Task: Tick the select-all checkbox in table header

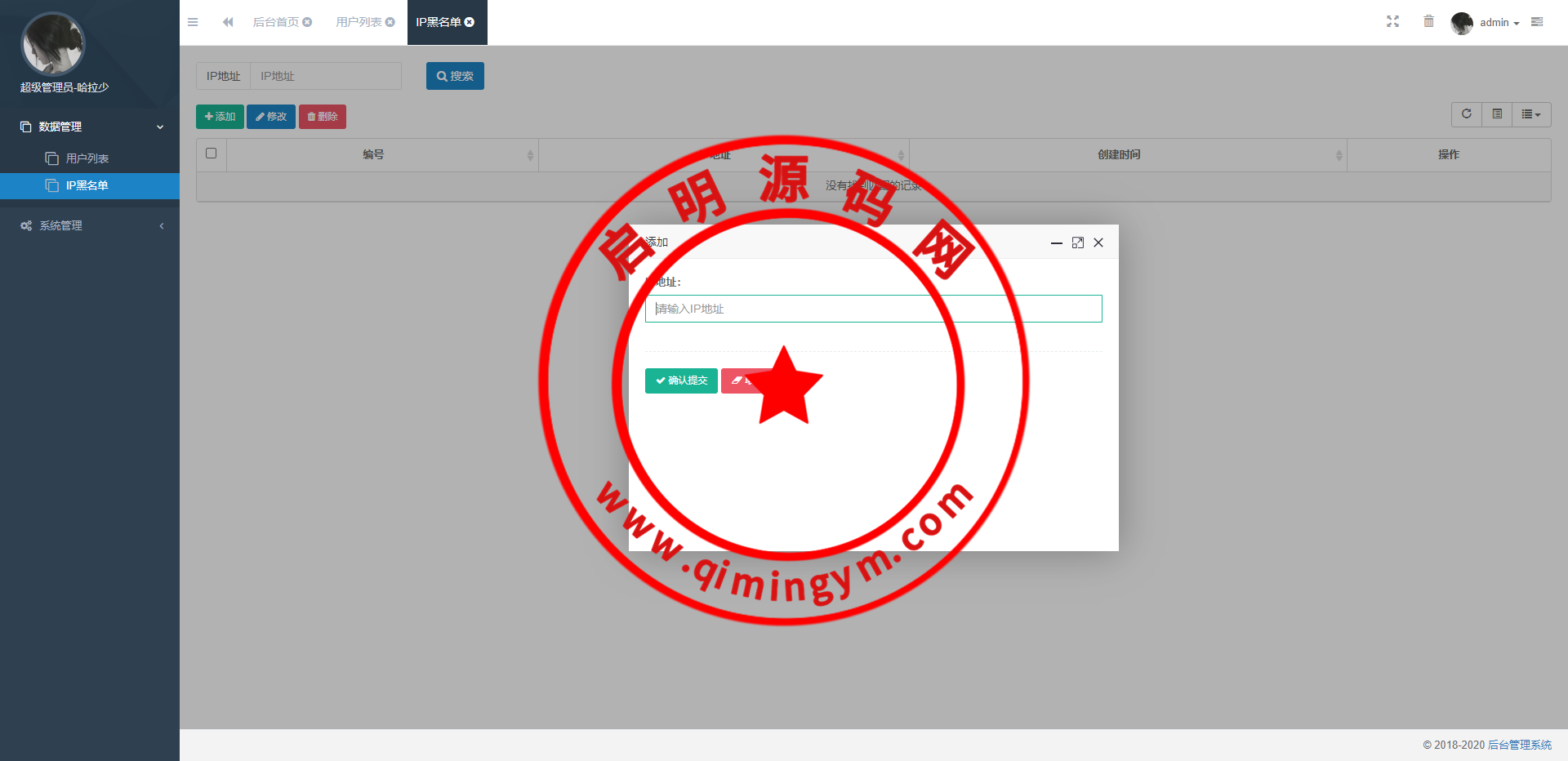Action: 212,154
